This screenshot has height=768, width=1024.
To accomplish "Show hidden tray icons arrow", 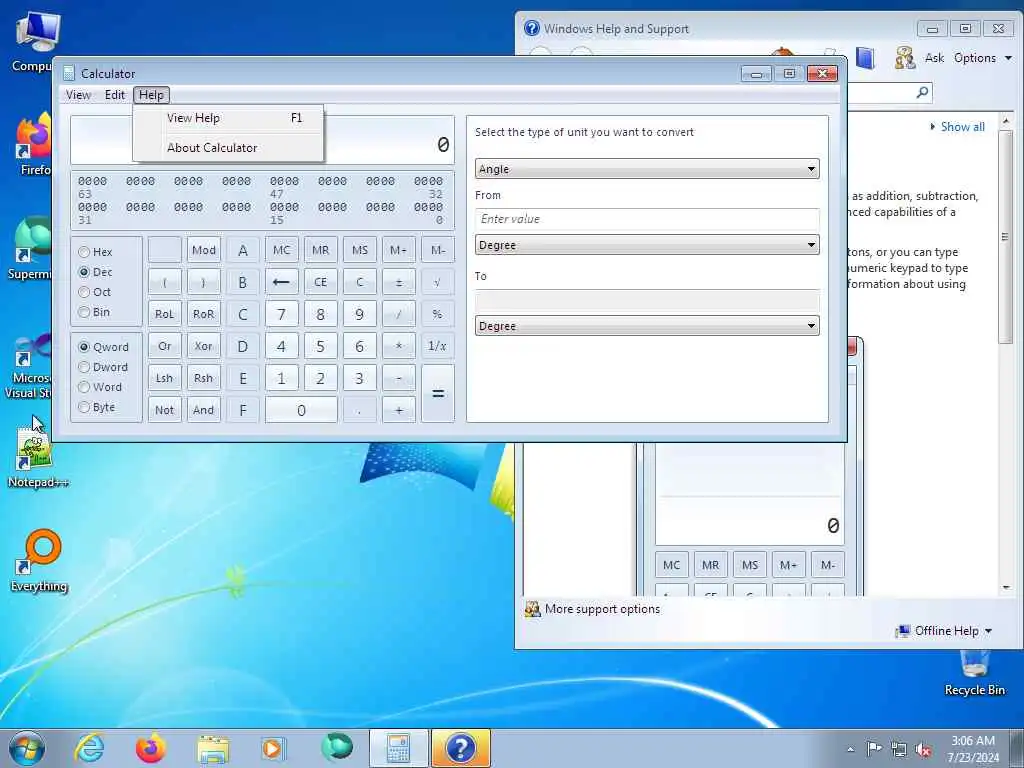I will (x=850, y=750).
